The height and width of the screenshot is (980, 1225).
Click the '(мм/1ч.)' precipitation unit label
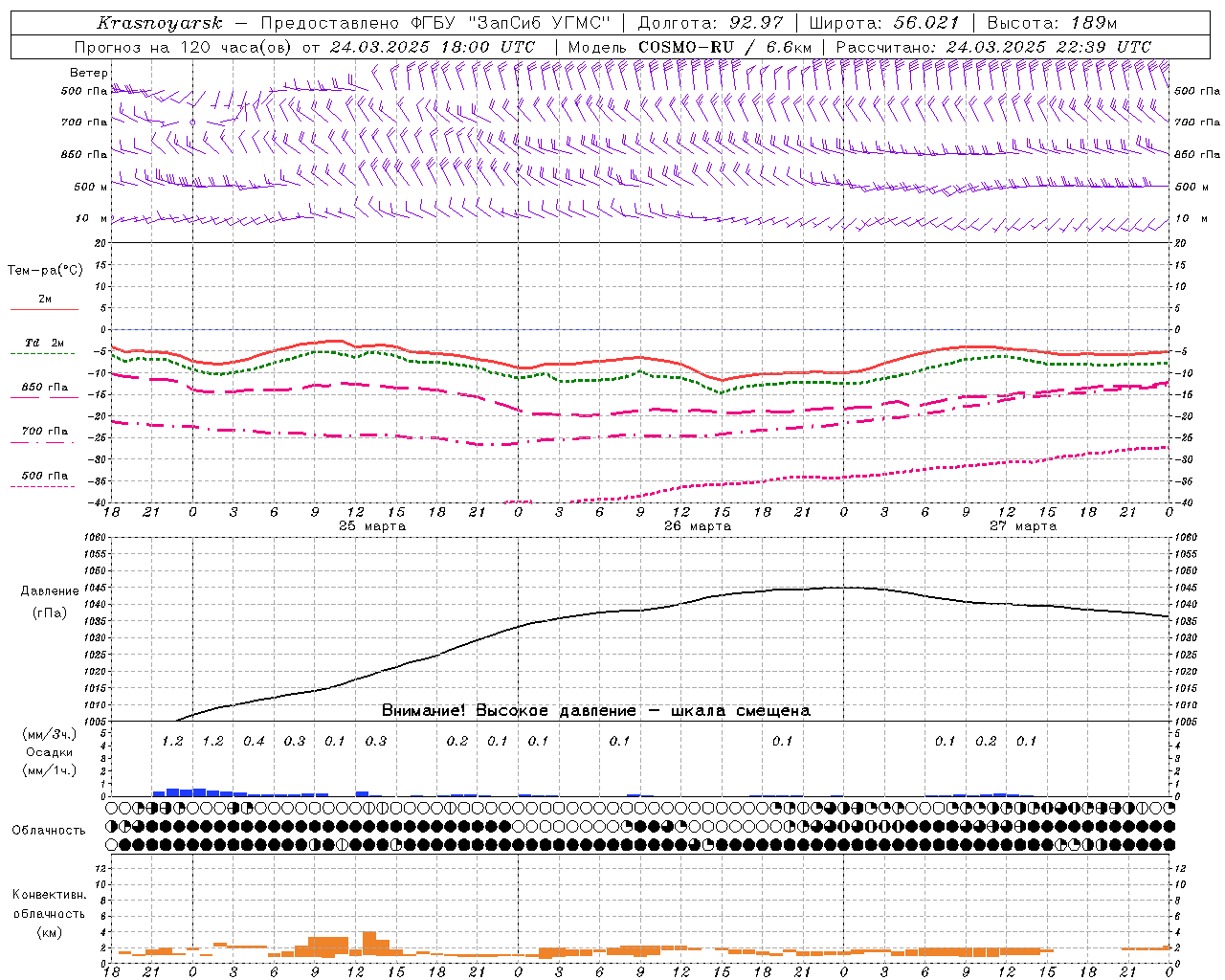coord(50,770)
